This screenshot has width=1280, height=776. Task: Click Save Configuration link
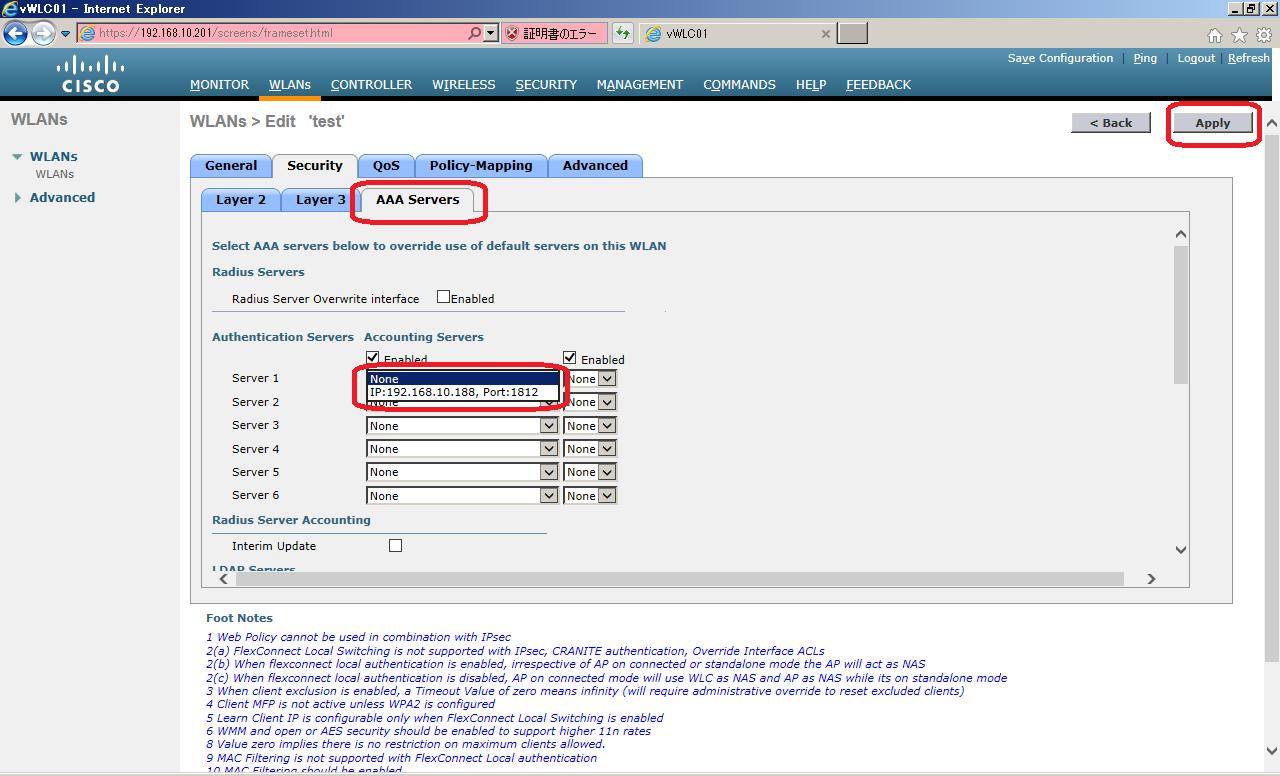coord(1060,58)
